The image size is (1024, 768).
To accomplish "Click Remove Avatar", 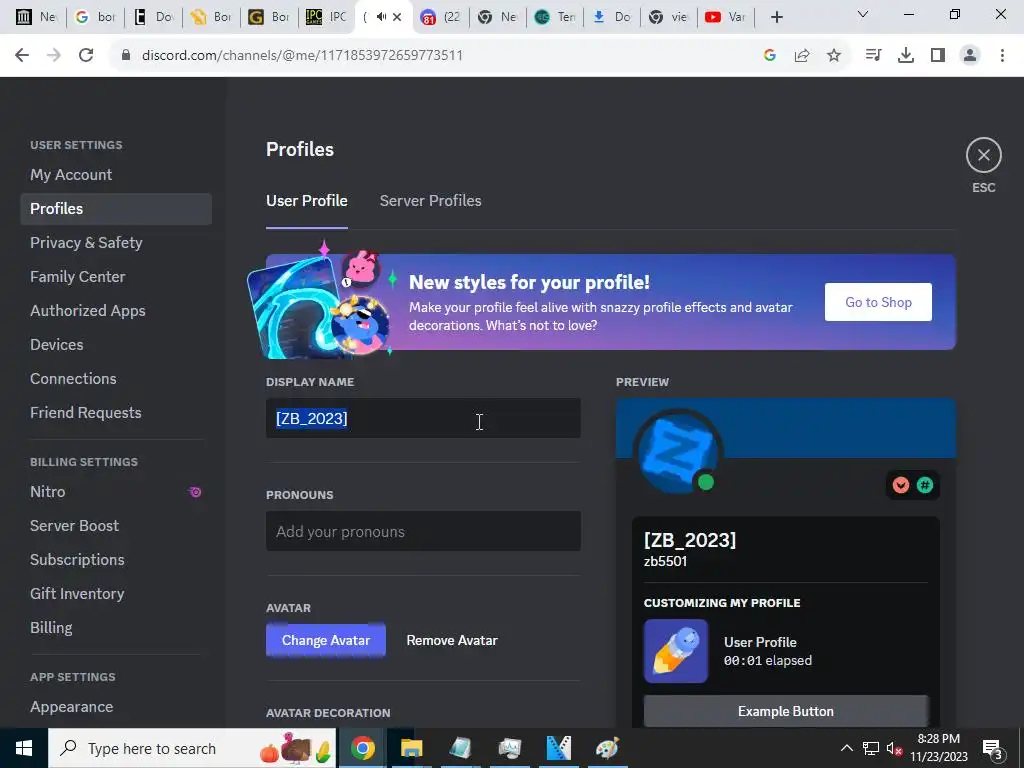I will 452,640.
